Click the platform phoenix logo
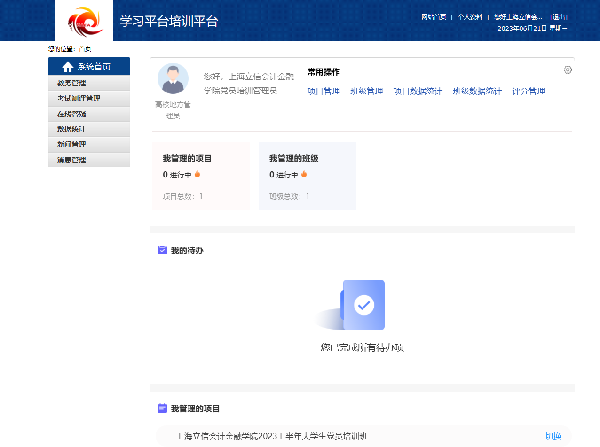This screenshot has height=447, width=600. point(83,20)
